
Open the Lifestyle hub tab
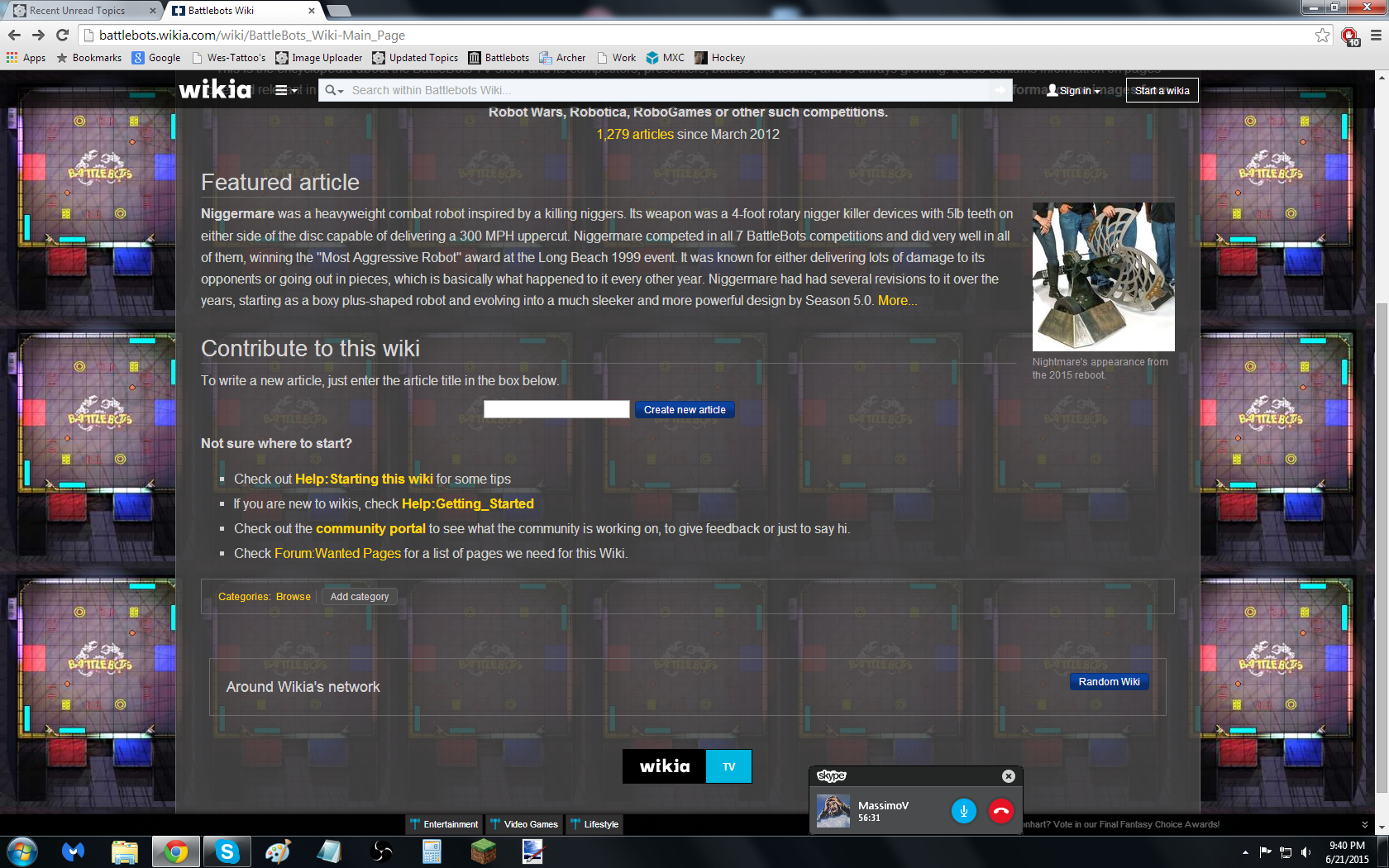tap(594, 824)
